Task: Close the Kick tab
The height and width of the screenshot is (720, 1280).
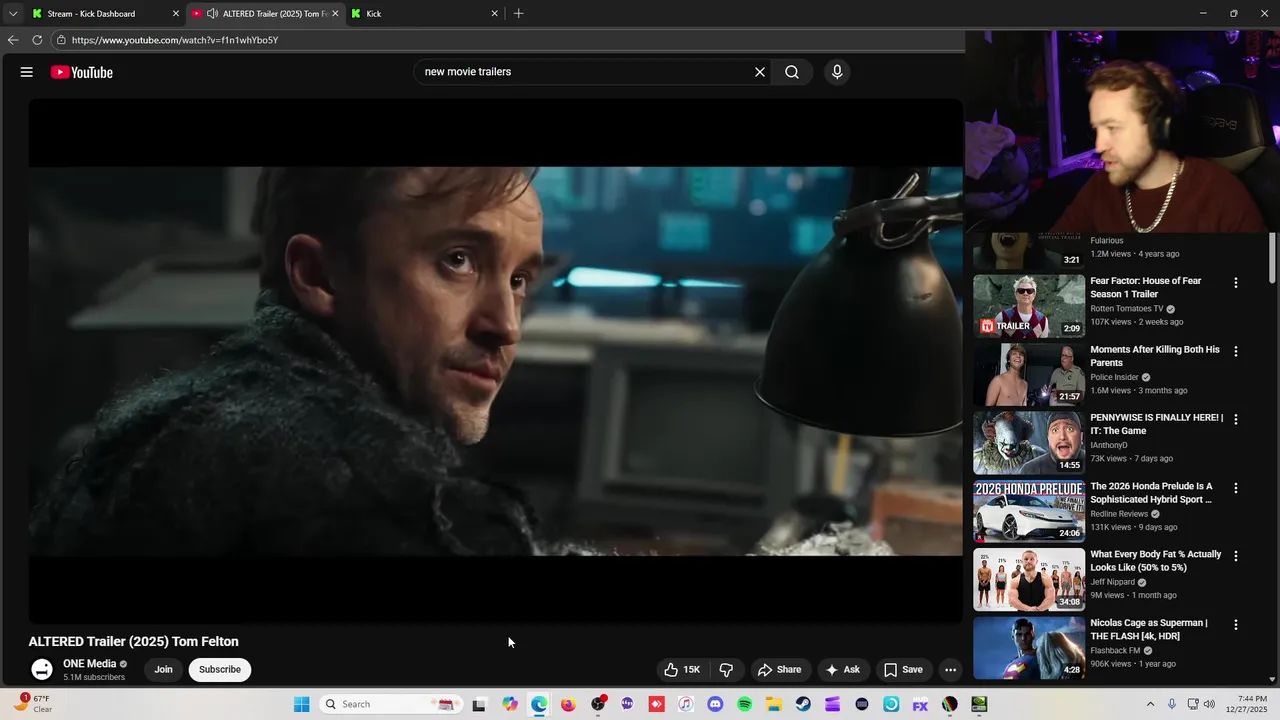Action: [494, 14]
